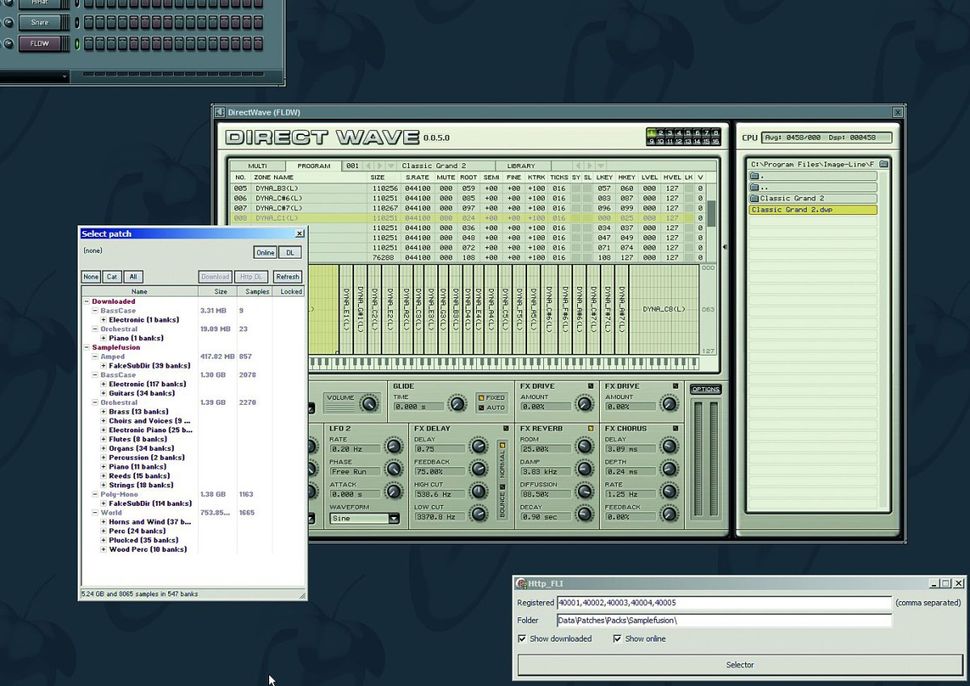The width and height of the screenshot is (970, 686).
Task: Toggle the Show downloaded checkbox
Action: 522,638
